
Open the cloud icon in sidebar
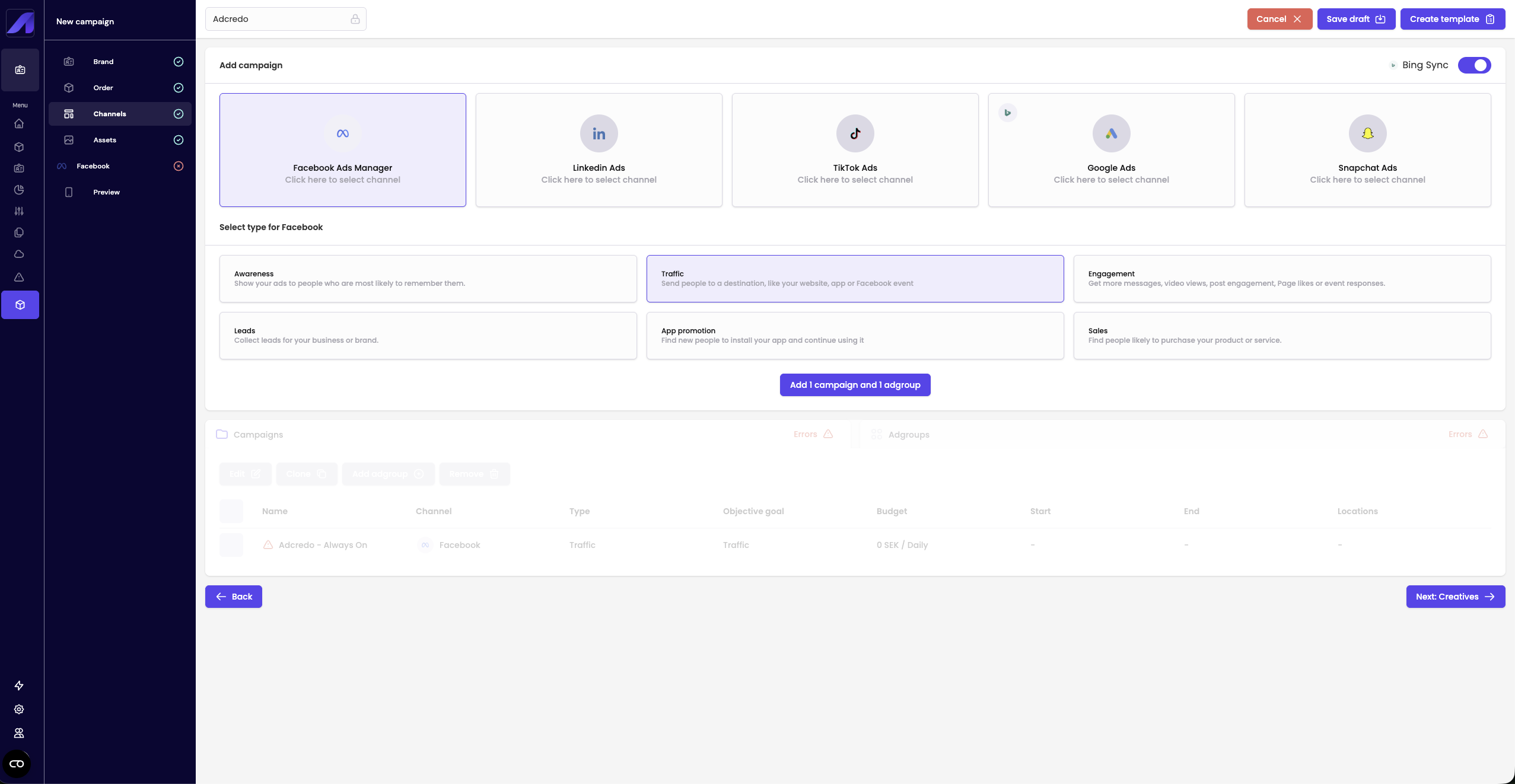click(x=19, y=254)
